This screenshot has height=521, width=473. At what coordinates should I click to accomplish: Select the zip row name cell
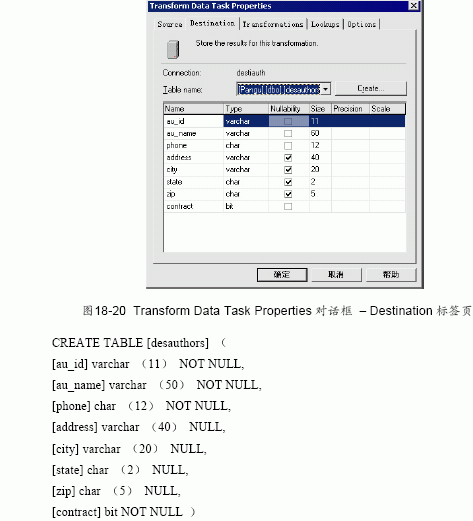tap(193, 194)
